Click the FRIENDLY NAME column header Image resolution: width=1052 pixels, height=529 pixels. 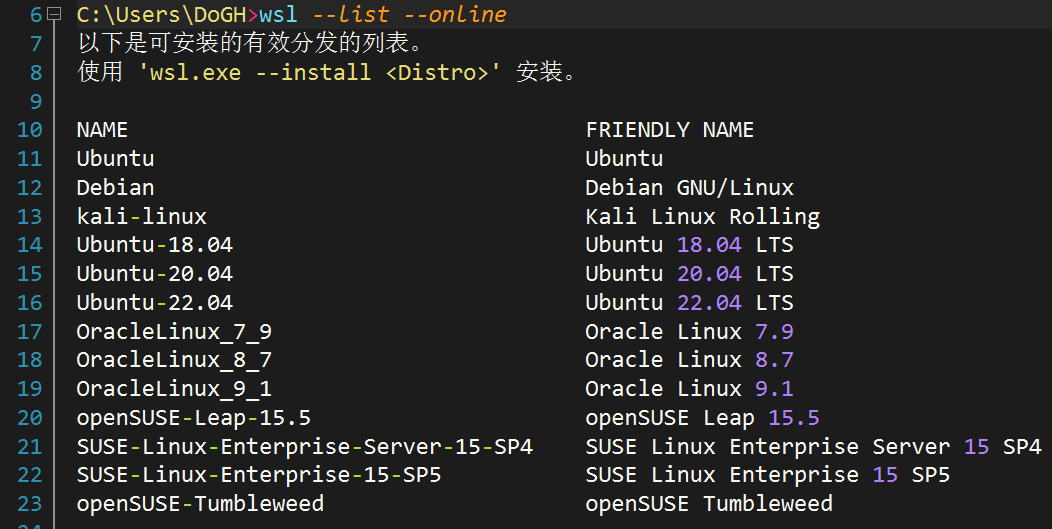(x=669, y=130)
